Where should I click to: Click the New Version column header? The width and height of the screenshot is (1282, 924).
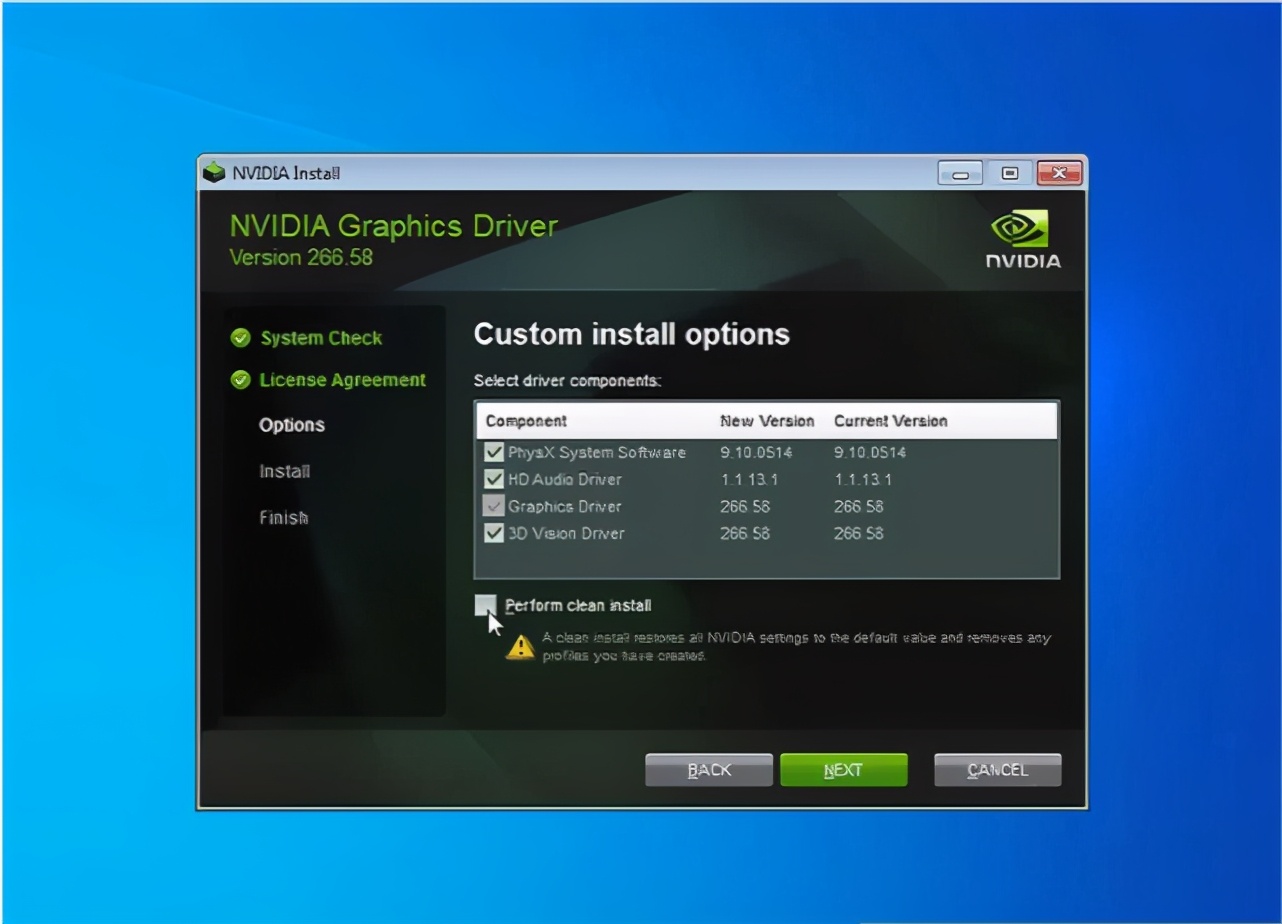(x=767, y=421)
